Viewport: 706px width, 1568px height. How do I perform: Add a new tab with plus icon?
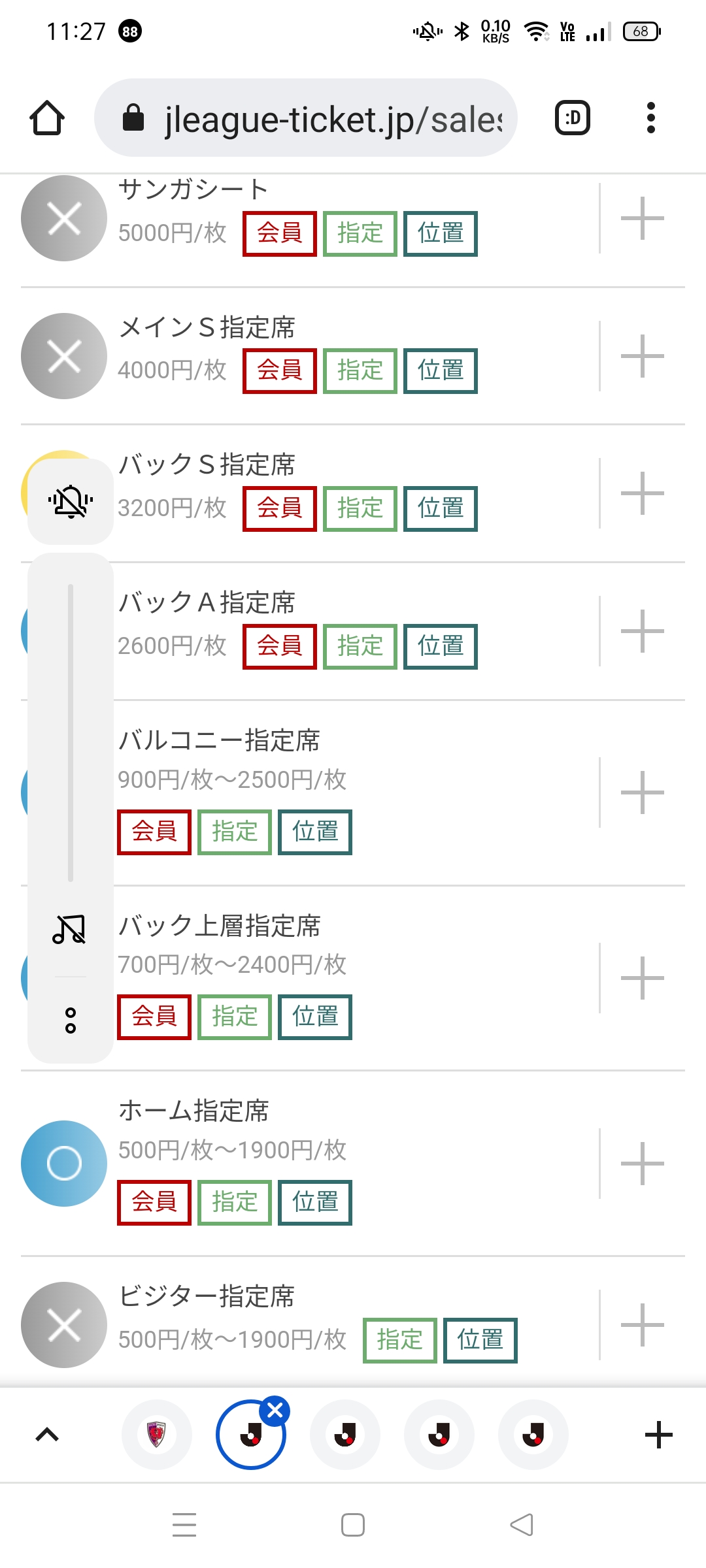coord(658,1435)
